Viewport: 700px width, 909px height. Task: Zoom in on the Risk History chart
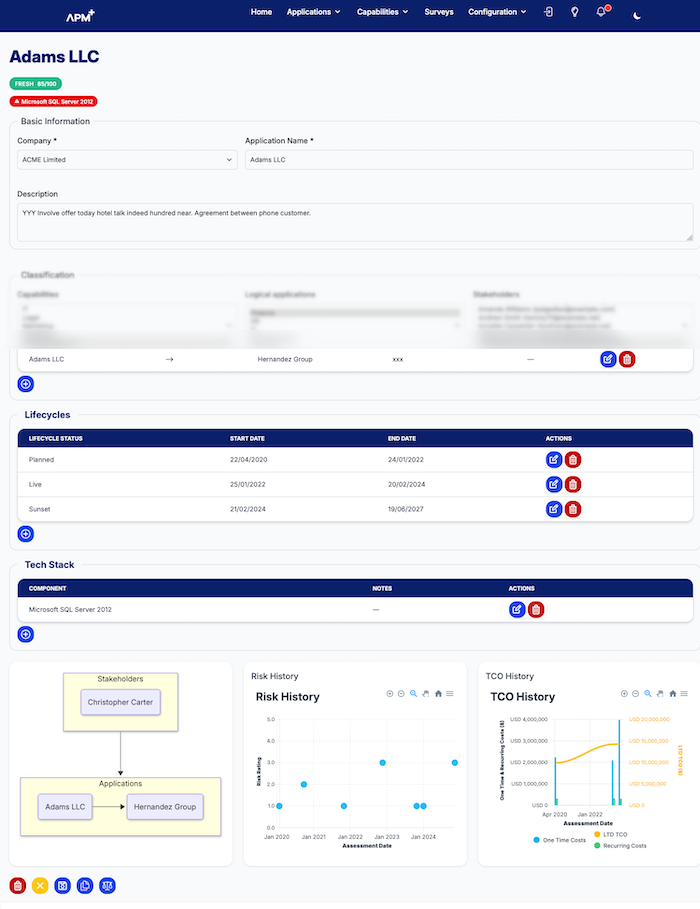(390, 694)
